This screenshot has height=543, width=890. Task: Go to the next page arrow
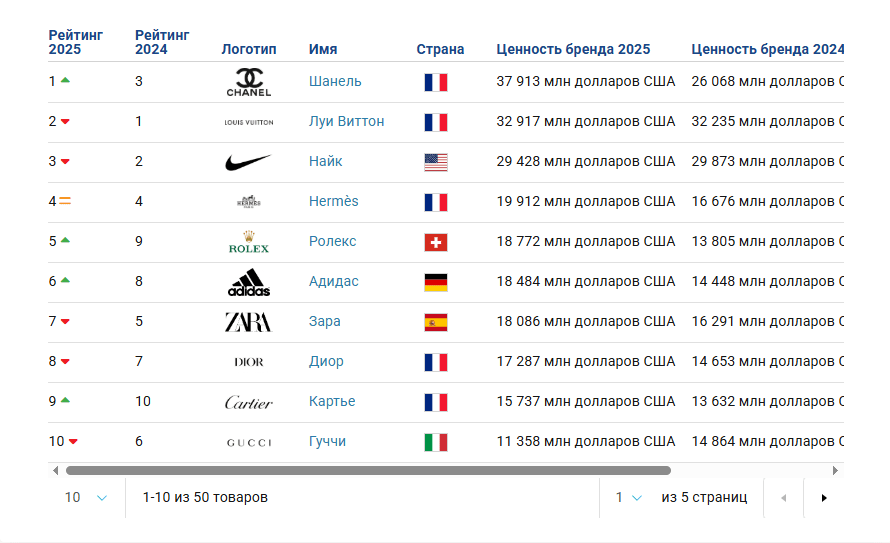[x=824, y=498]
